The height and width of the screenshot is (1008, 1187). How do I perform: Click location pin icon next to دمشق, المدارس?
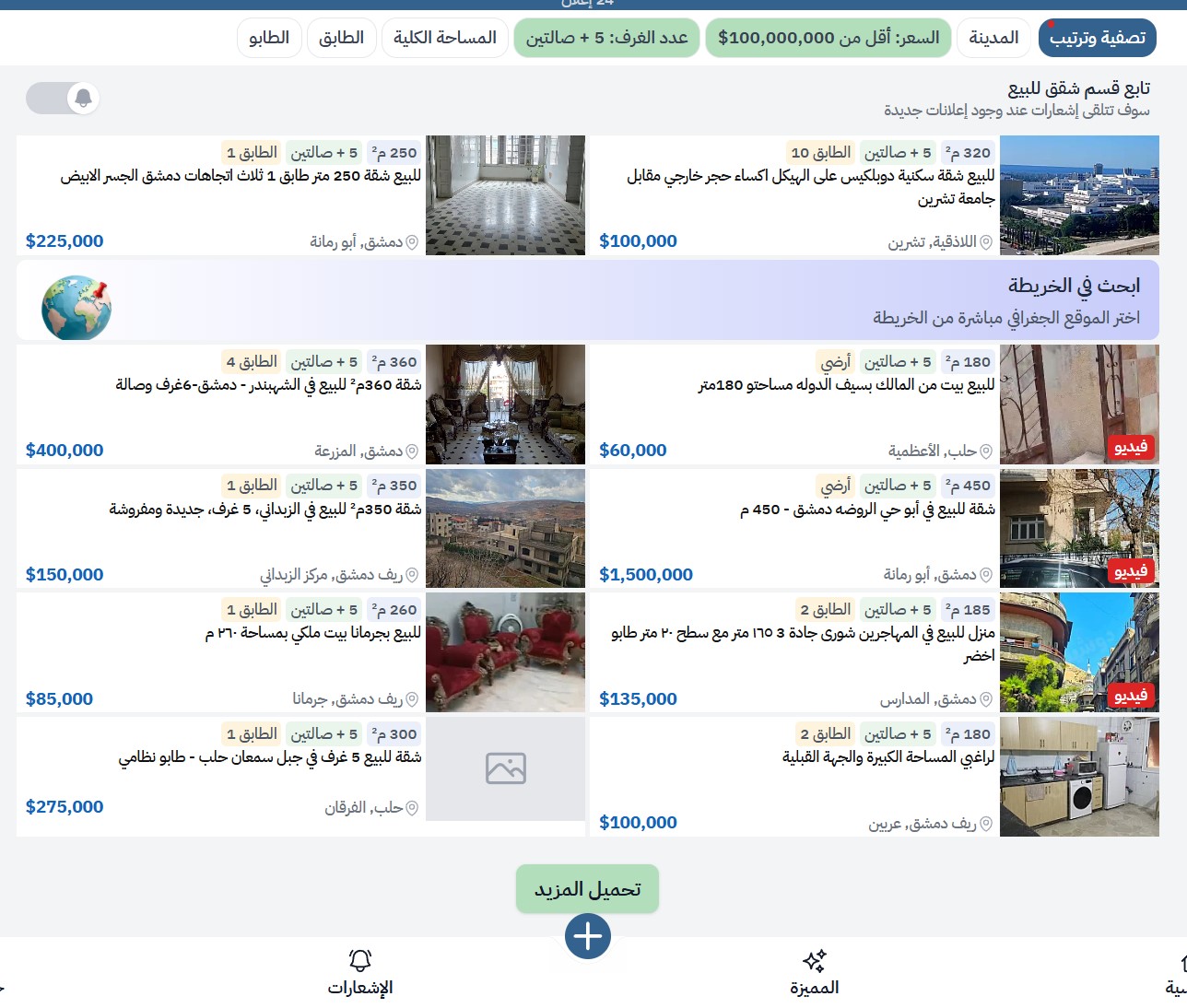coord(986,699)
